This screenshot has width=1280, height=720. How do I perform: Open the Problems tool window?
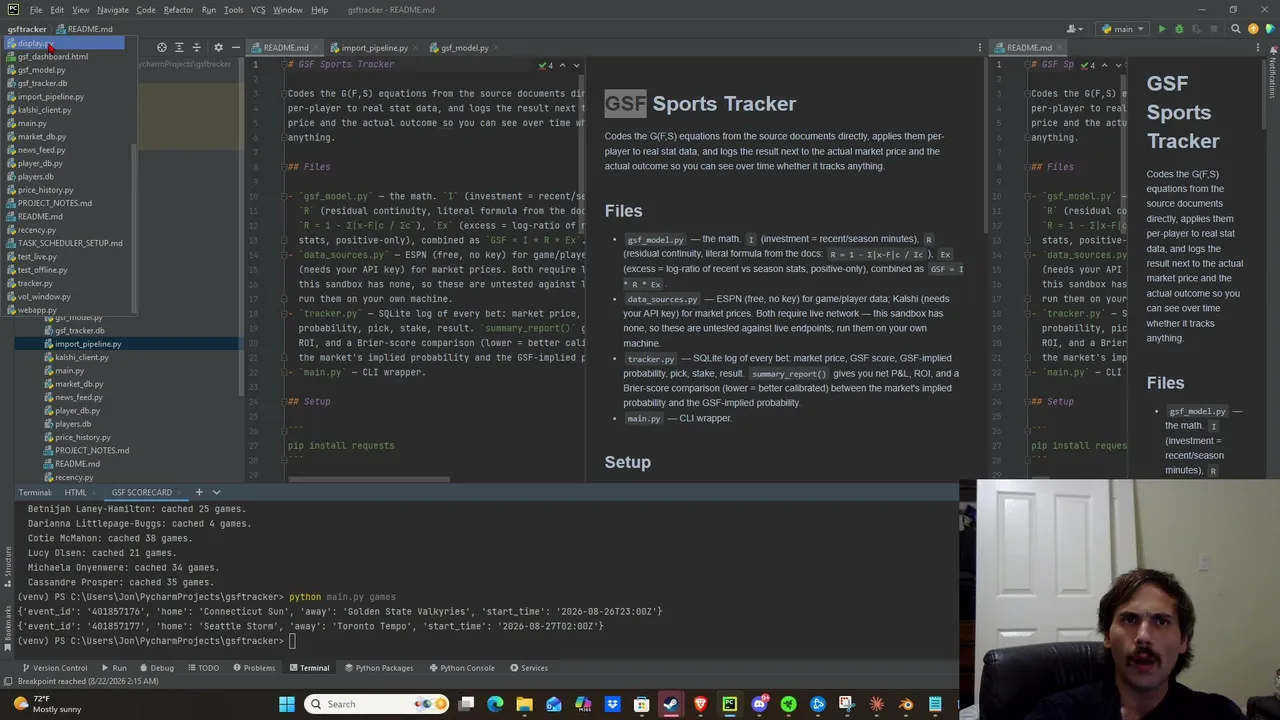(253, 668)
